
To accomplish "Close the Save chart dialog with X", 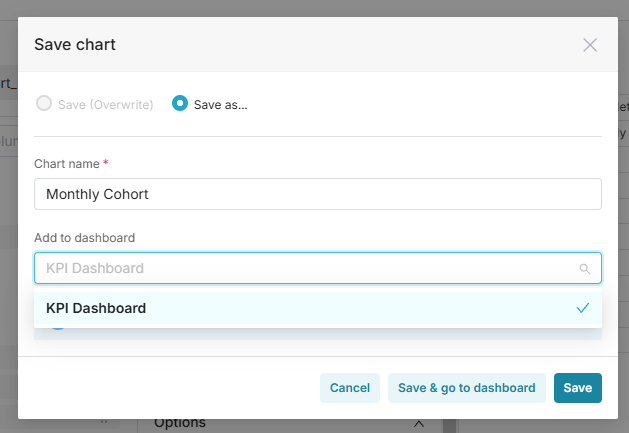I will click(x=590, y=45).
